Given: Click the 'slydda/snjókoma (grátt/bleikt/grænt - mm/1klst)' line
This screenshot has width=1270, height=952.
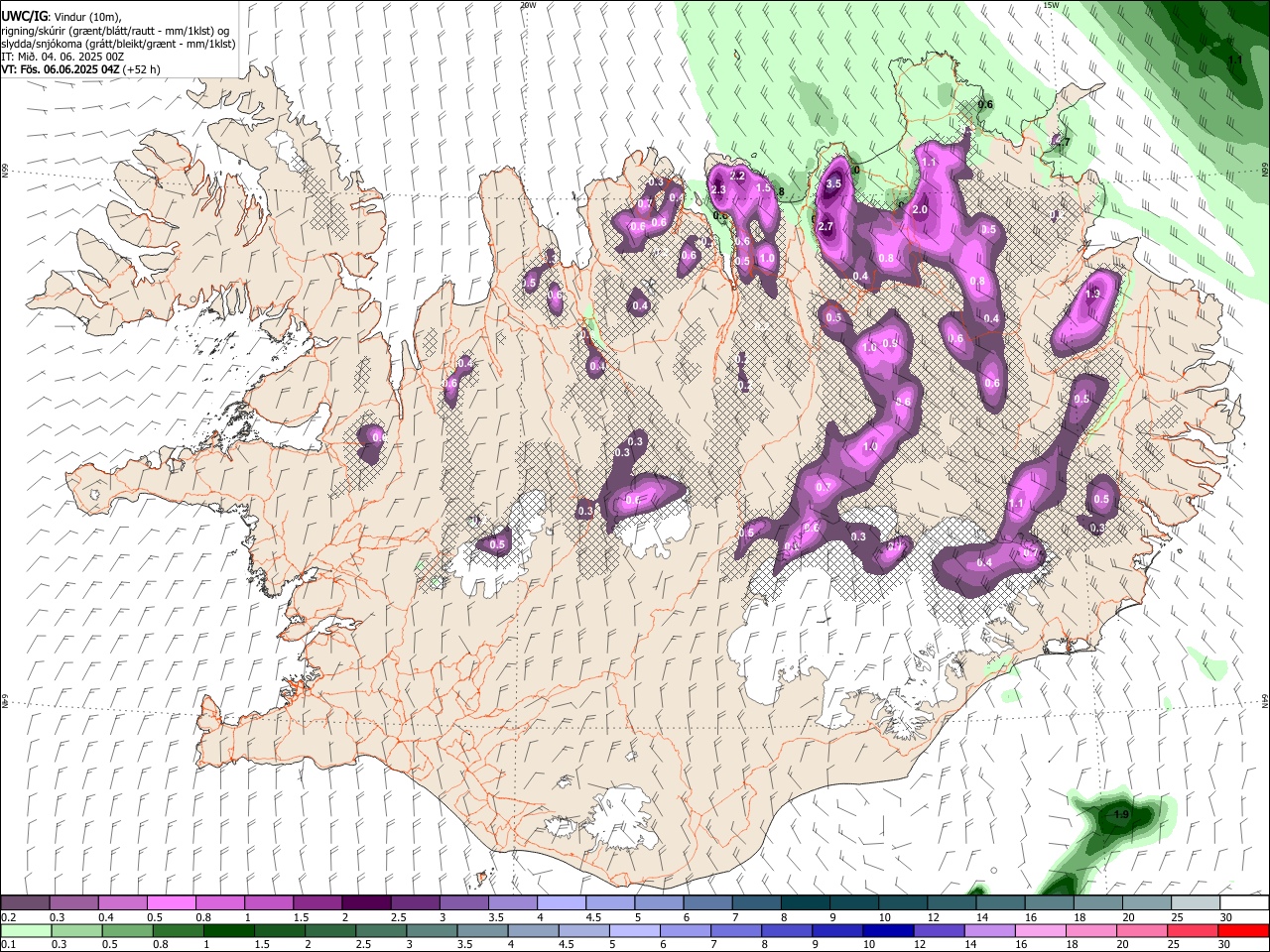Looking at the screenshot, I should (119, 44).
